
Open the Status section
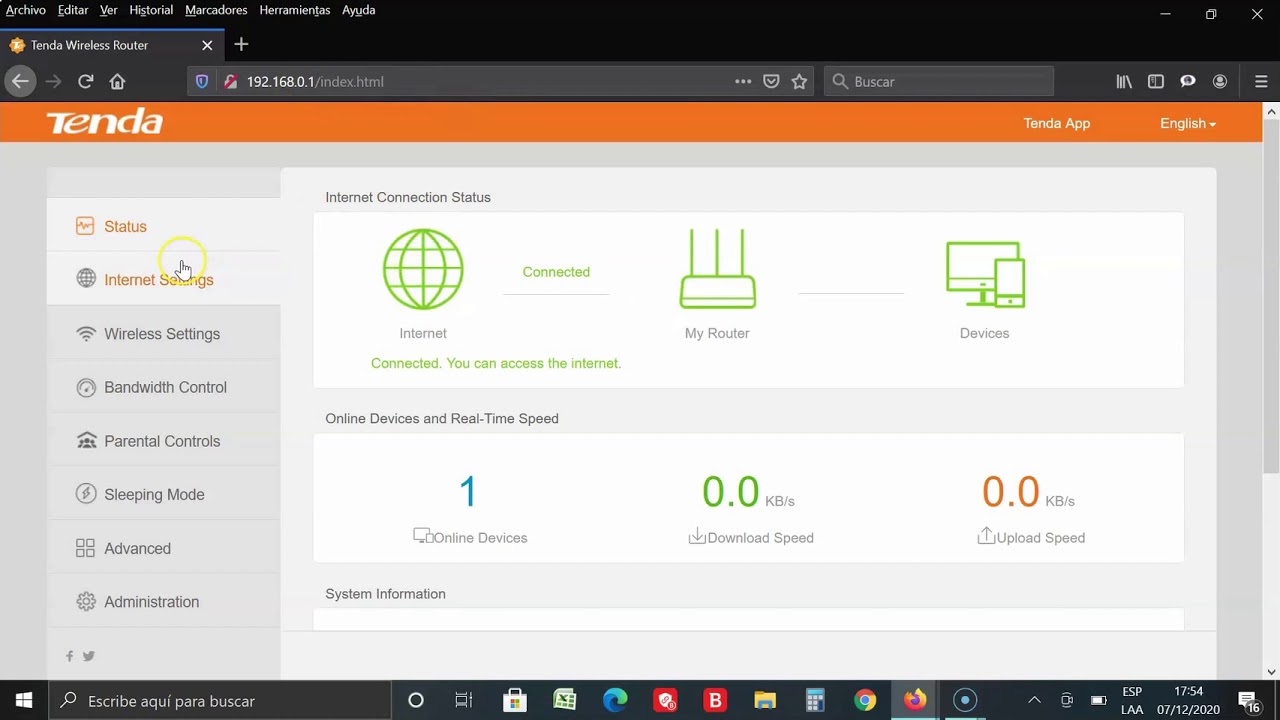click(163, 227)
